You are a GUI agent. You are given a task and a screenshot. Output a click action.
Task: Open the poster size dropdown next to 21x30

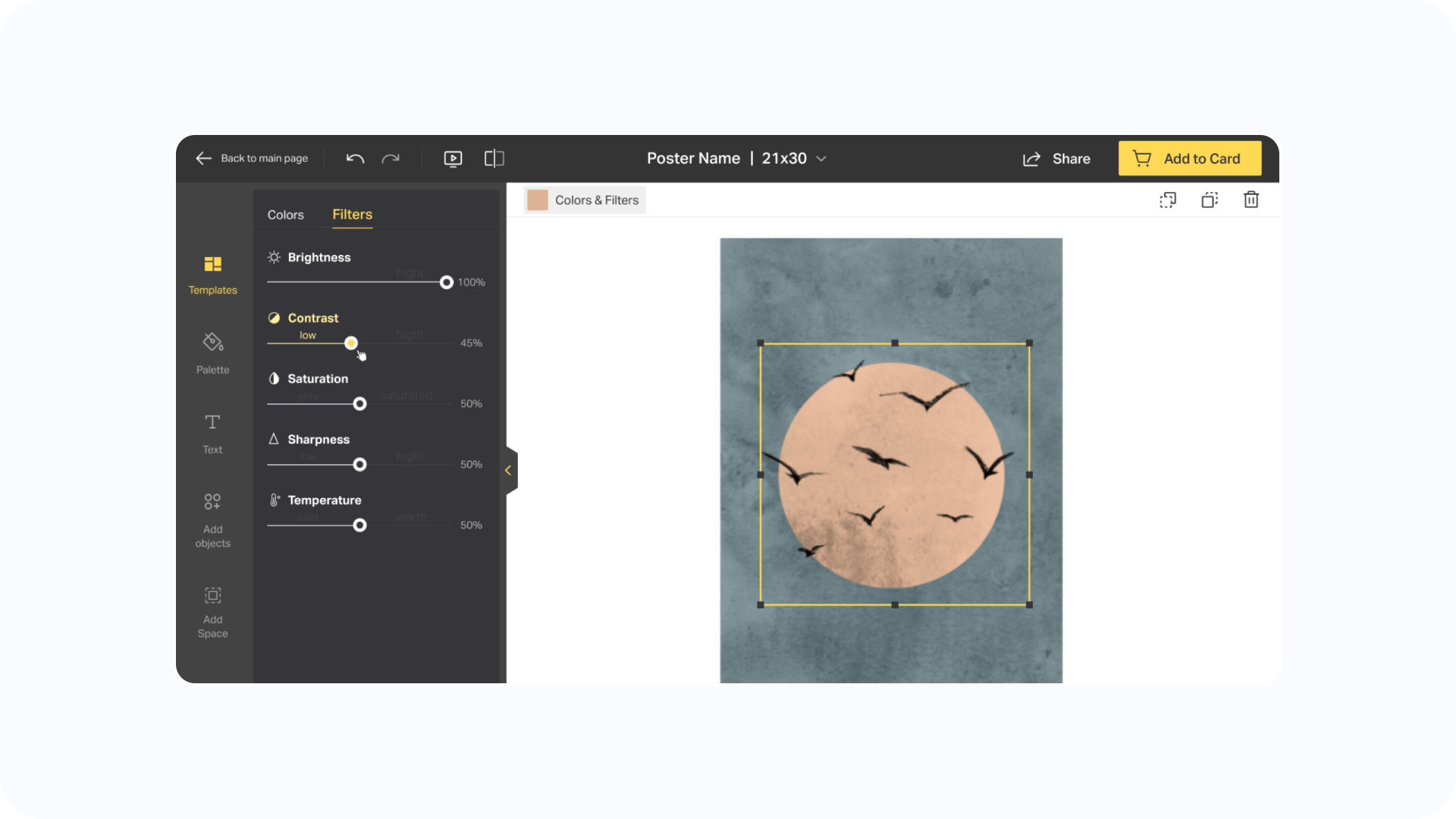[821, 158]
